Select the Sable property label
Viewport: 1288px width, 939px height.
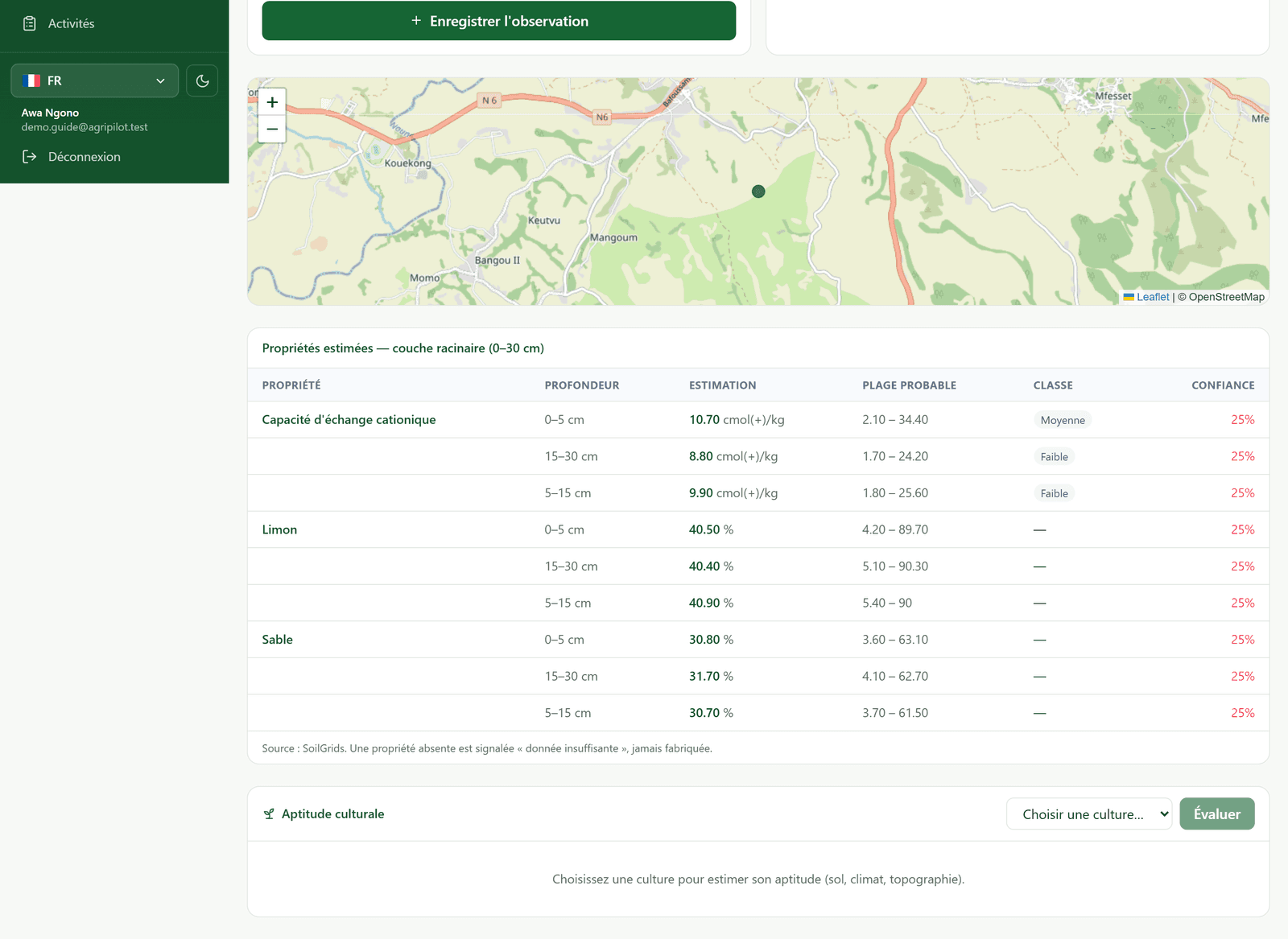click(277, 640)
